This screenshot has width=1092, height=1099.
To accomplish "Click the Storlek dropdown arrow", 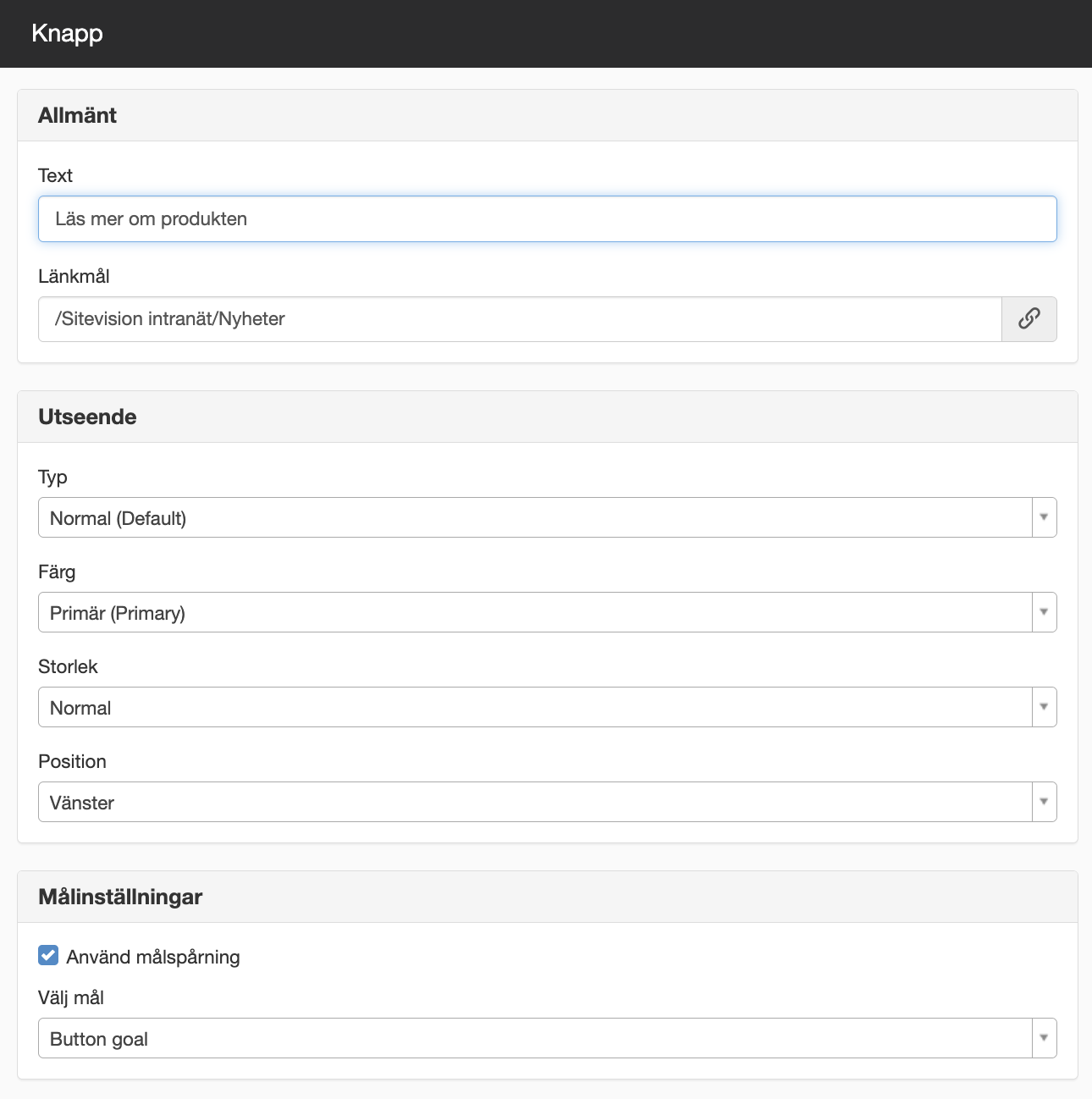I will point(1044,707).
